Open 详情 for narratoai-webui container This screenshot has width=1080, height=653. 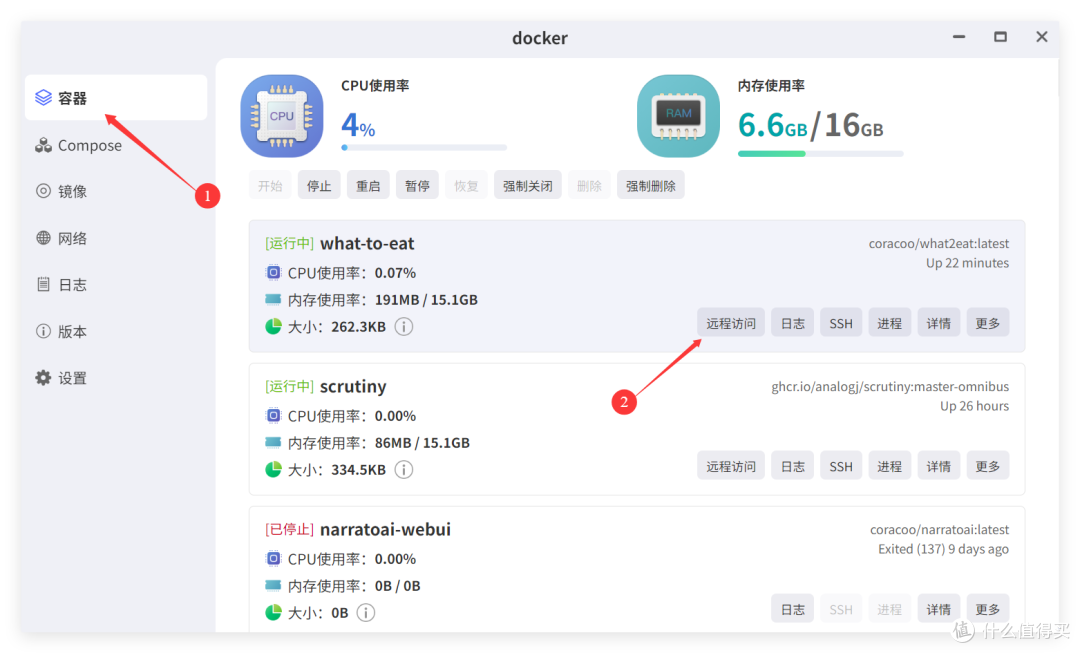click(938, 608)
